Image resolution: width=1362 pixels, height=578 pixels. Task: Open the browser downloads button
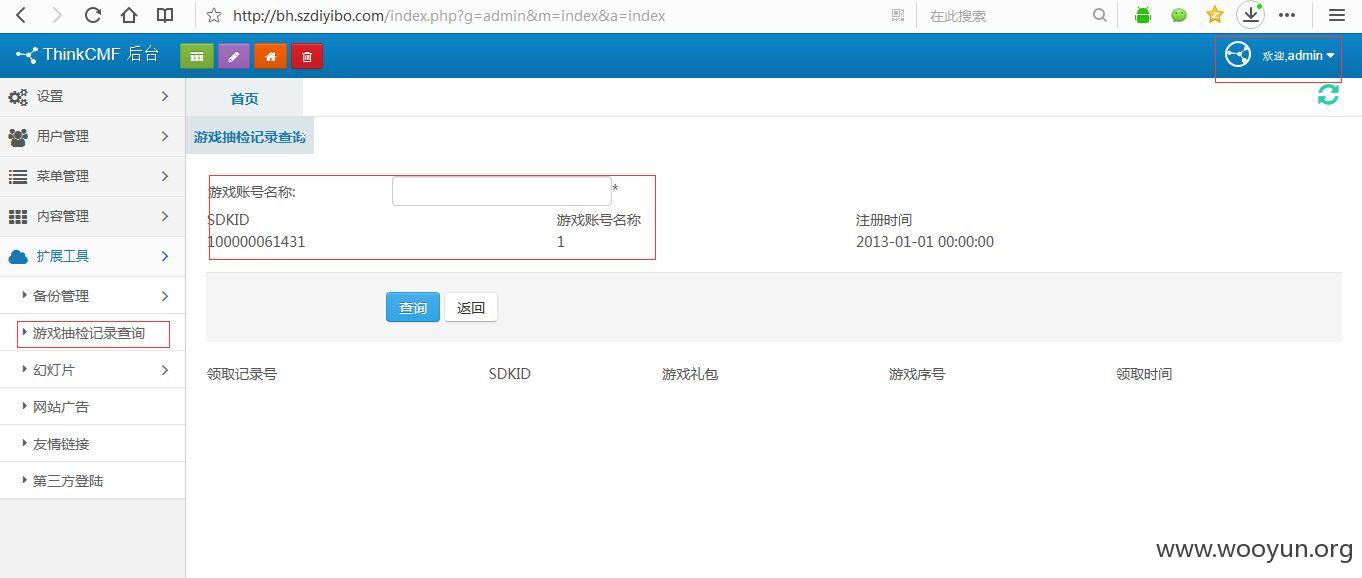pyautogui.click(x=1250, y=15)
